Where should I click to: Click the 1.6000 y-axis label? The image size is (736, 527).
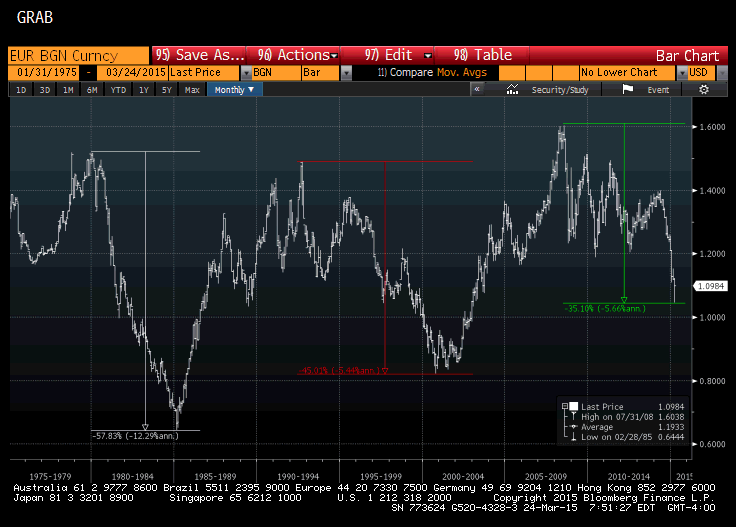point(712,127)
